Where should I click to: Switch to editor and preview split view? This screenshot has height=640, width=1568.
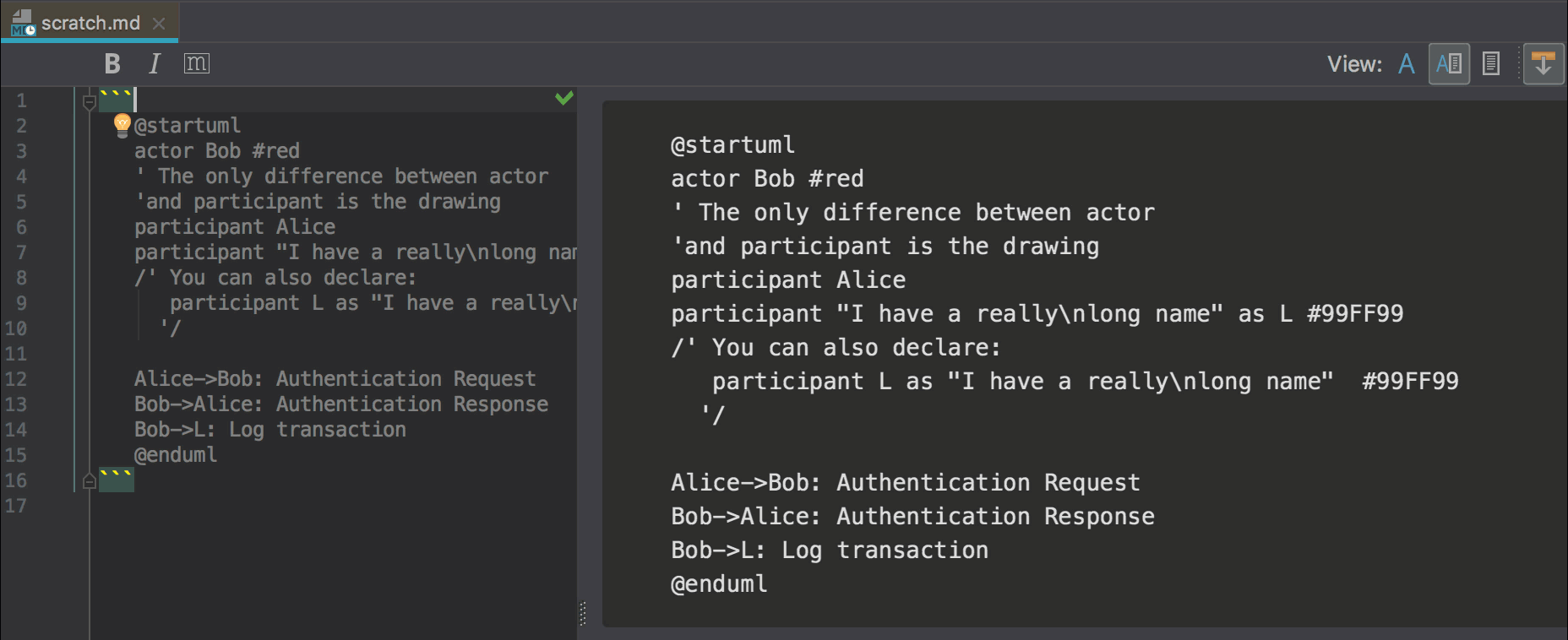(x=1449, y=64)
